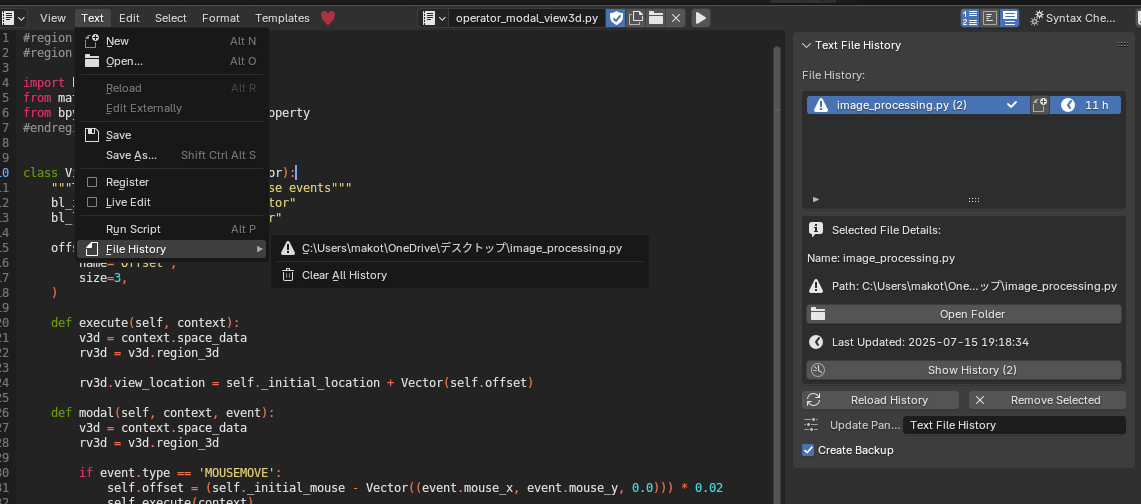Click the clock icon beside 11 h

(x=1068, y=105)
